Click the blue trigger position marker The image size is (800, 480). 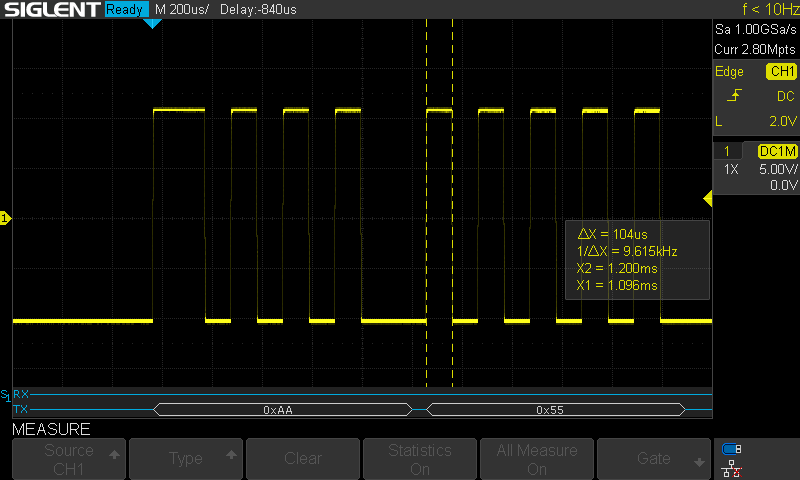[x=152, y=23]
